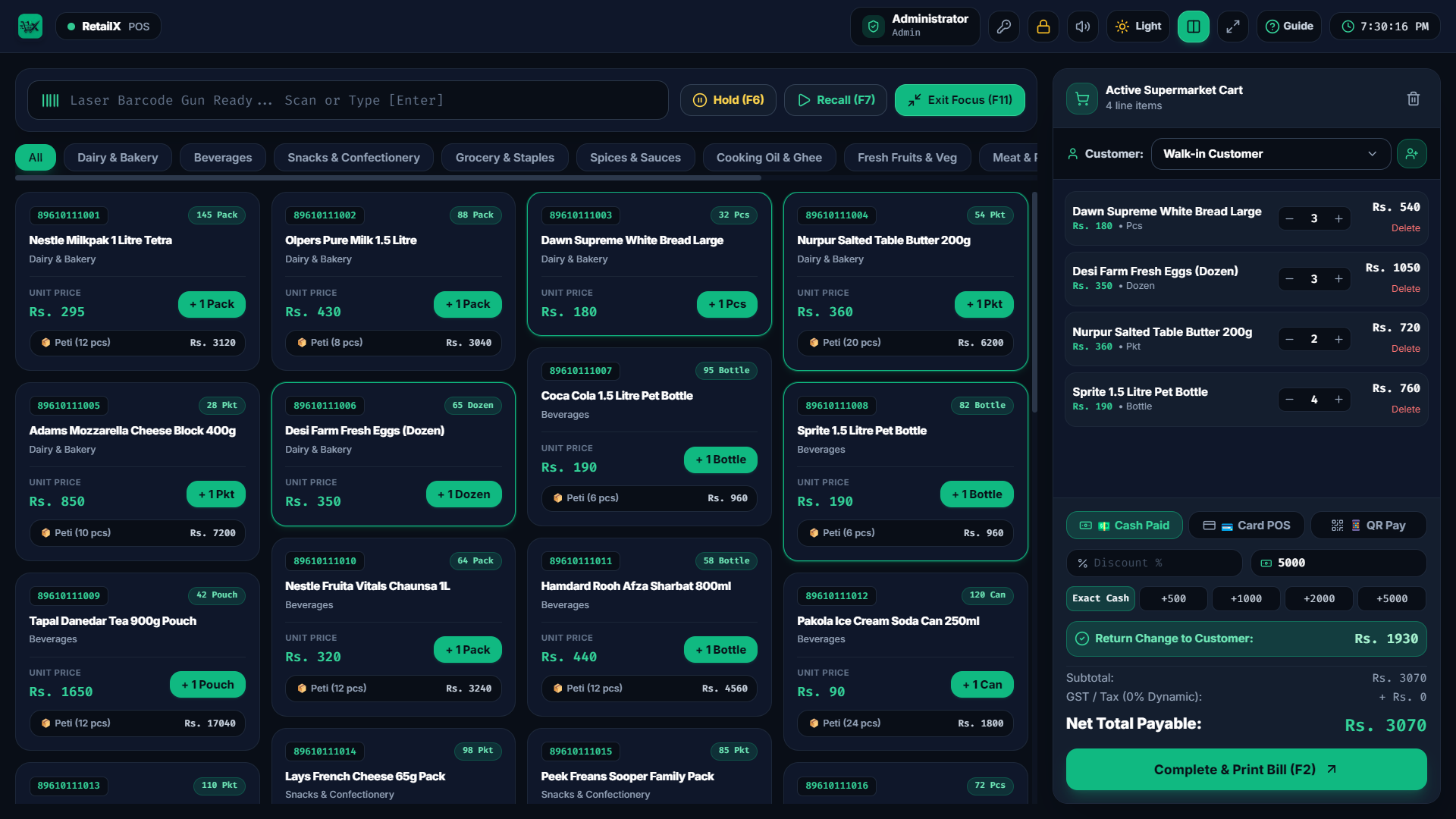
Task: Clear cart with the trash icon
Action: click(x=1414, y=99)
